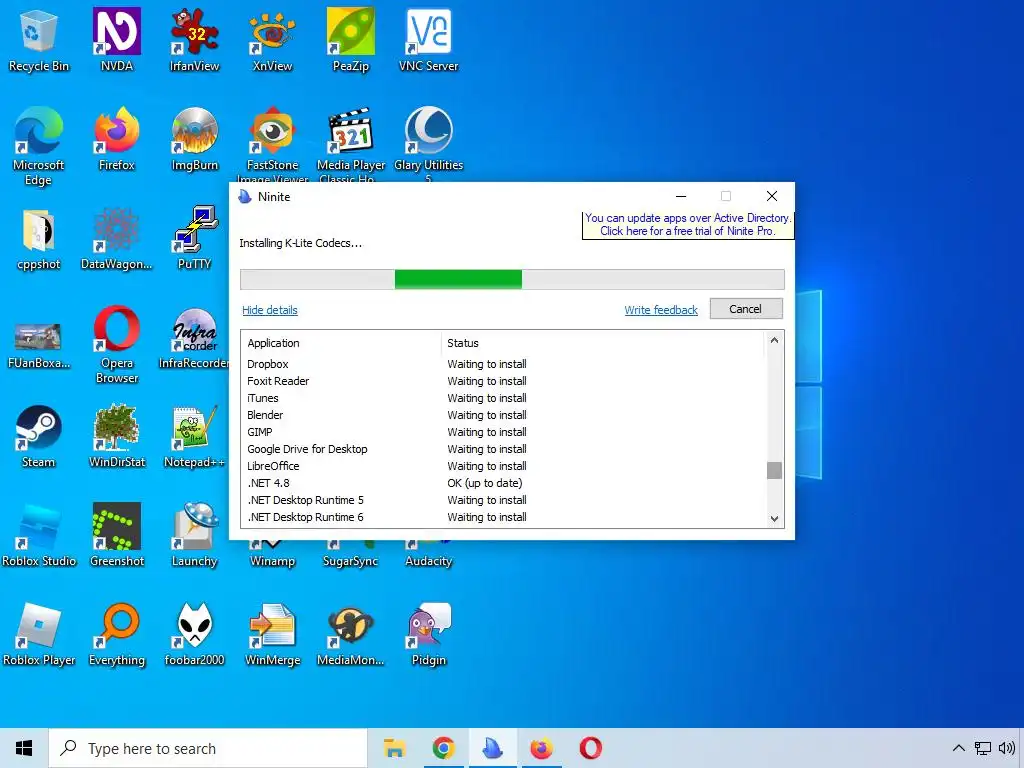
Task: Select the Greenshot desktop shortcut
Action: click(x=116, y=536)
